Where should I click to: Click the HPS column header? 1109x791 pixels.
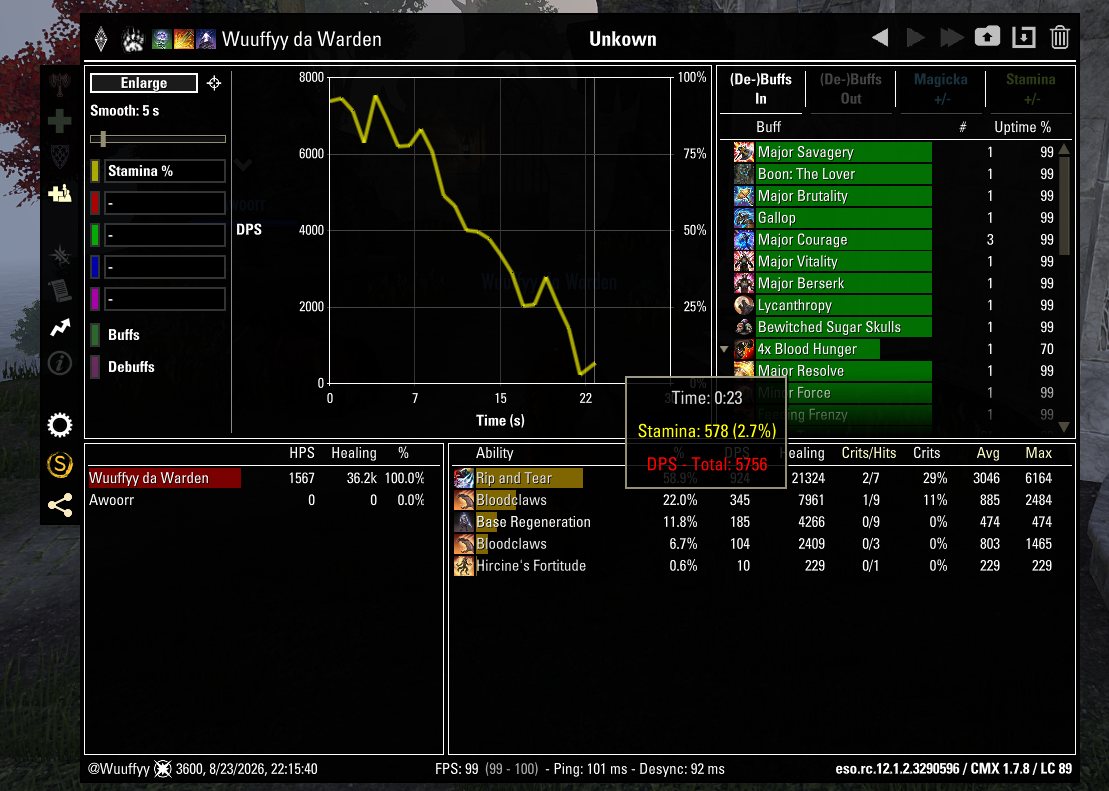click(x=302, y=454)
